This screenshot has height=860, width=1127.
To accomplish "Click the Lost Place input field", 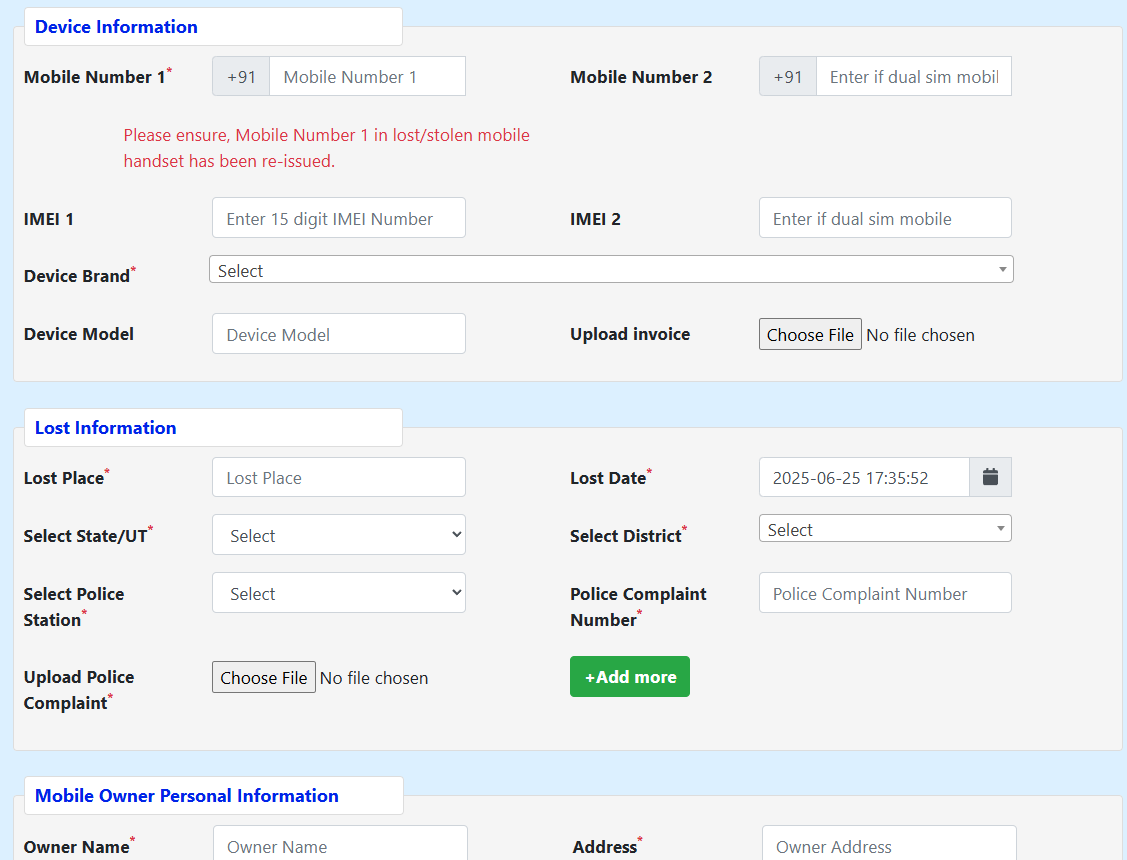I will click(338, 477).
